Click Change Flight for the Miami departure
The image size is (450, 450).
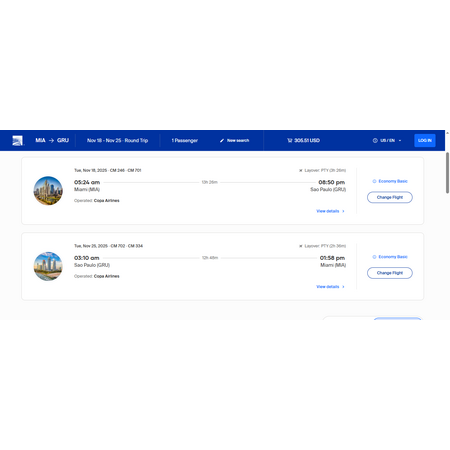[x=390, y=197]
